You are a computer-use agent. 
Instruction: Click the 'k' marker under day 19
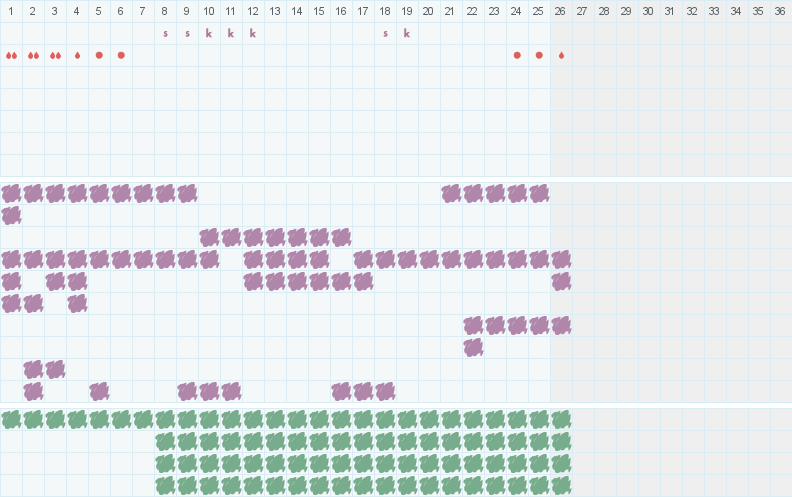[x=407, y=33]
